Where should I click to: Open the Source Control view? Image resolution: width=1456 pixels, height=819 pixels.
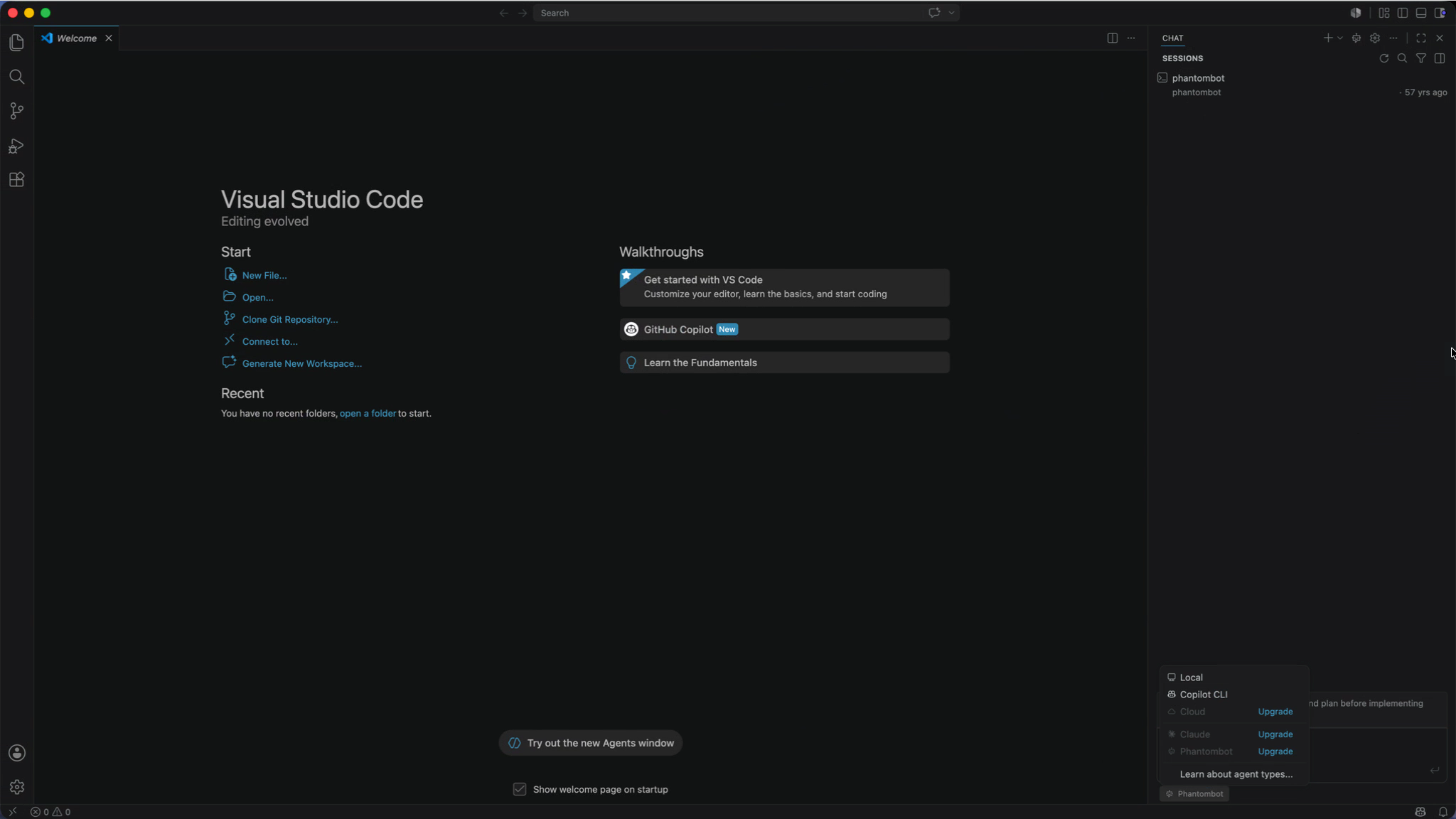coord(17,111)
